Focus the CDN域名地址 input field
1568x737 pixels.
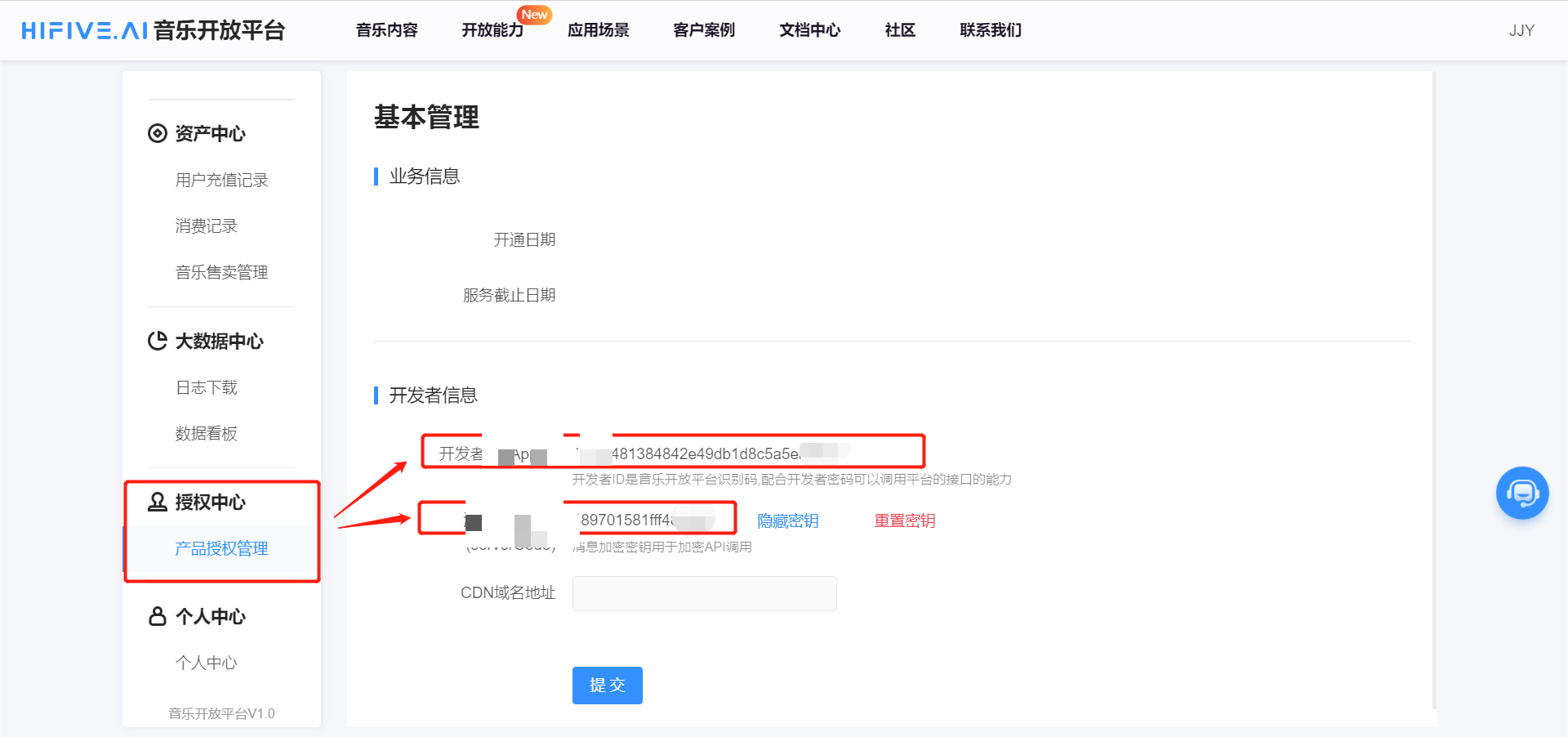point(704,593)
